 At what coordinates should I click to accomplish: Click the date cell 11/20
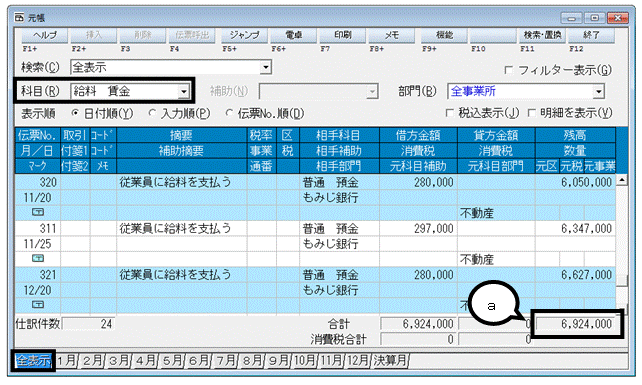point(38,197)
